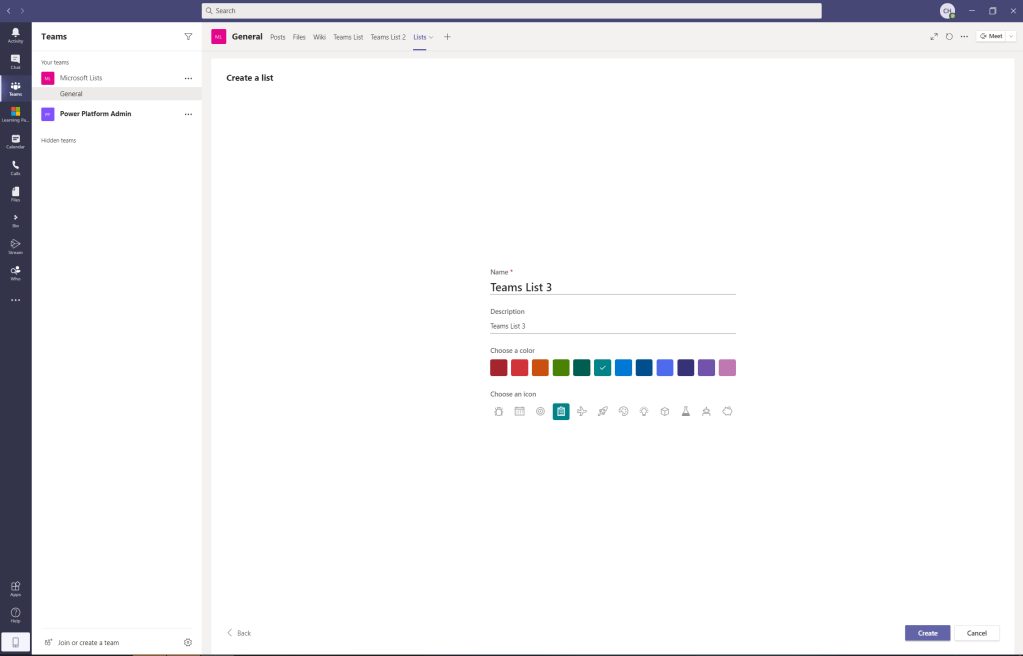Choose the bug icon for the list

(x=499, y=411)
